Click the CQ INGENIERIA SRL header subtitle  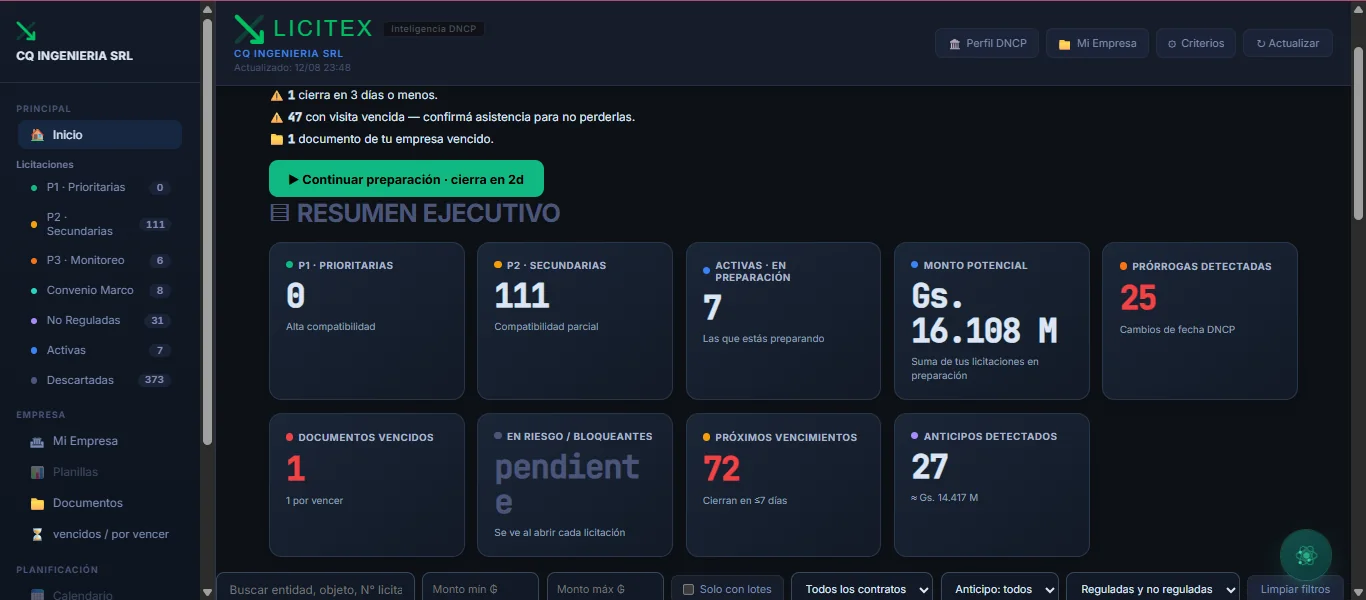tap(288, 54)
